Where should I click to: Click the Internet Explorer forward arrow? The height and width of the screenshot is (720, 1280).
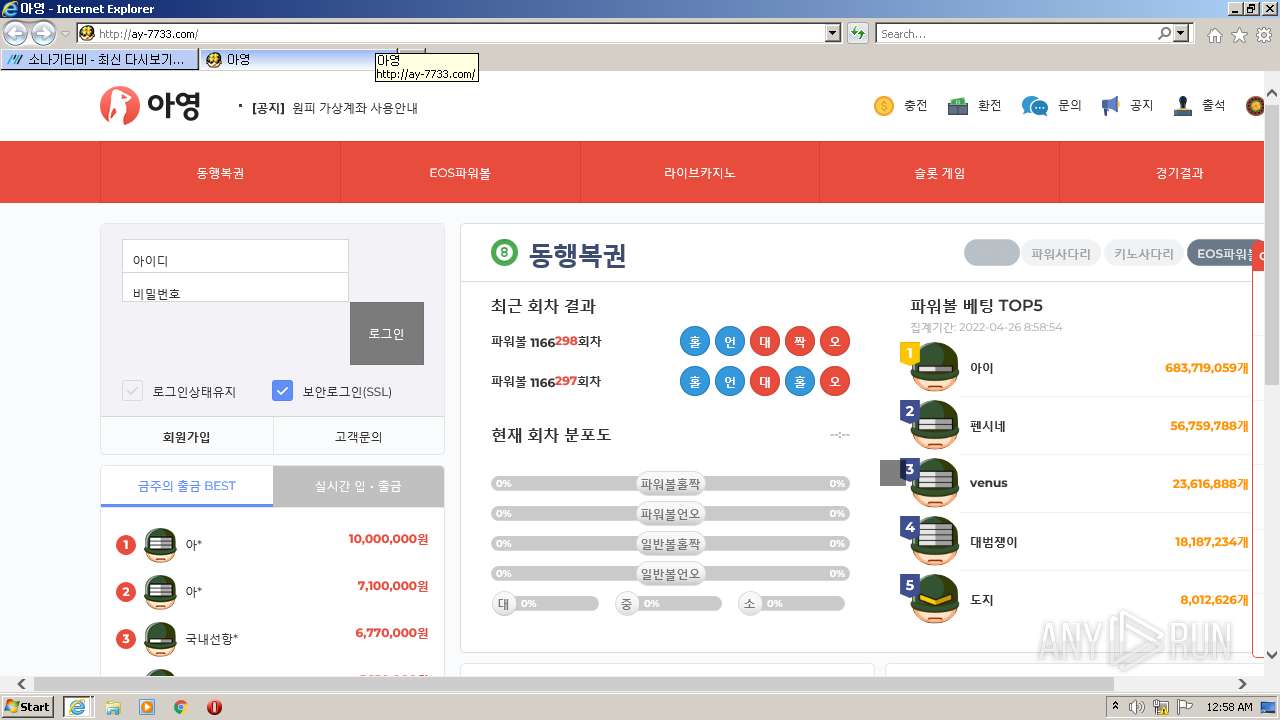click(43, 33)
